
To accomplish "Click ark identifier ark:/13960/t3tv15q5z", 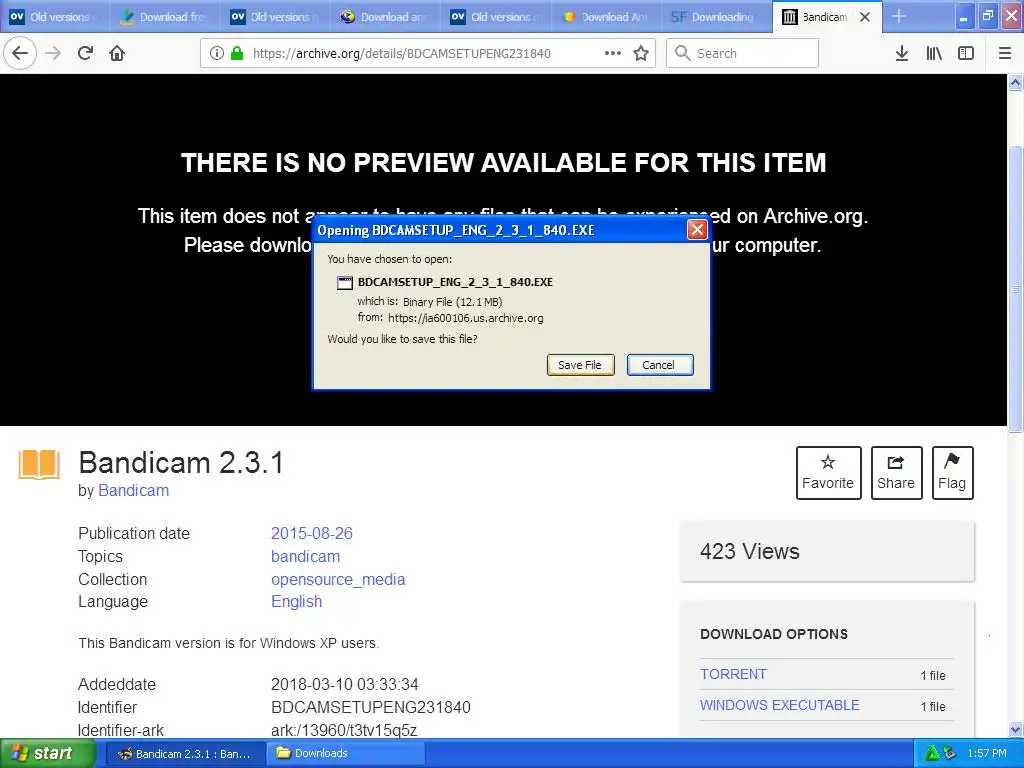I will [x=344, y=730].
